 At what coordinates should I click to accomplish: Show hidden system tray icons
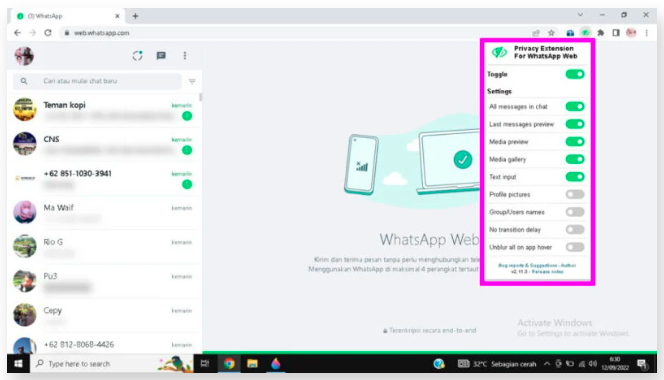click(x=547, y=363)
